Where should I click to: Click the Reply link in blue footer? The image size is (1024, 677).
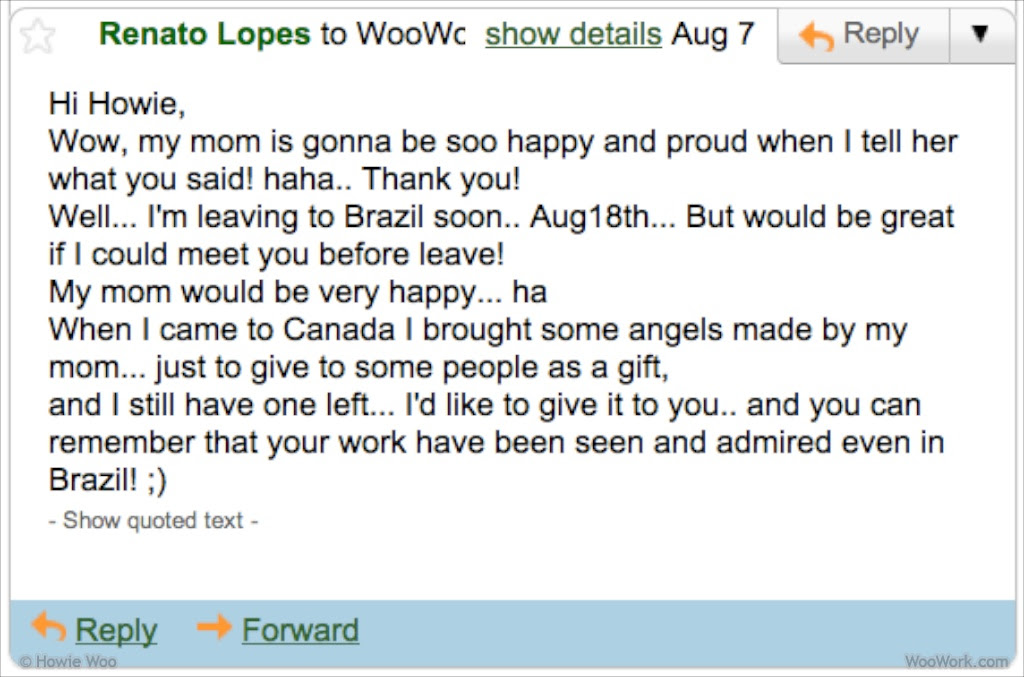click(x=116, y=630)
